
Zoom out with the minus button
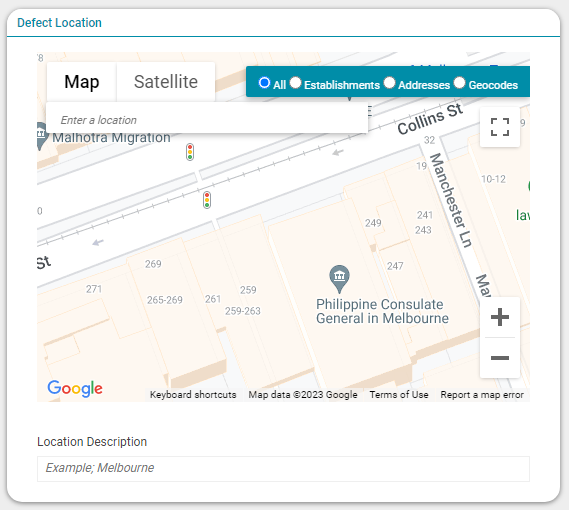pos(500,358)
